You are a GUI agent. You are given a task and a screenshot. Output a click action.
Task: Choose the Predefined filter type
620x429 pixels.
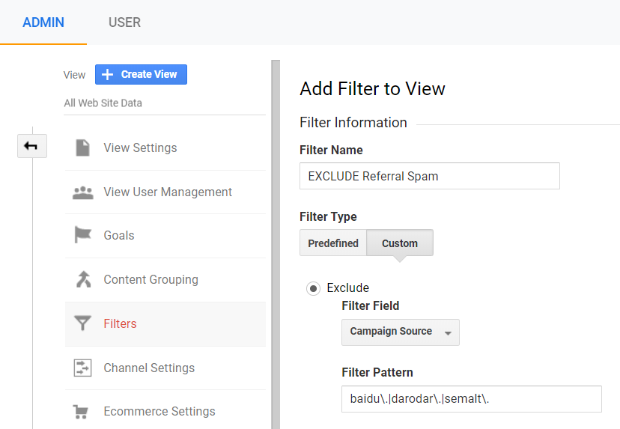(x=333, y=242)
